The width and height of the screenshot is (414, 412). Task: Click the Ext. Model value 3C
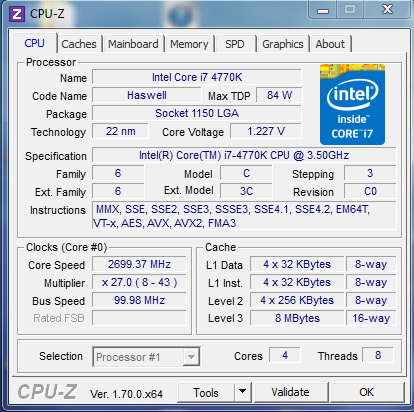click(x=246, y=191)
